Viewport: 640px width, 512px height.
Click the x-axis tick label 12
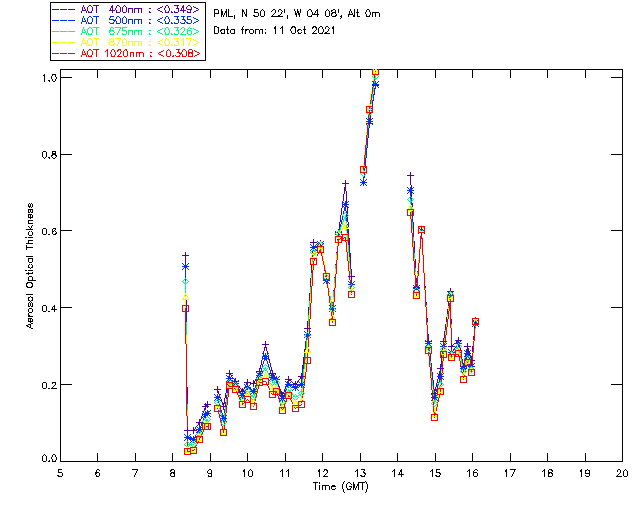(x=322, y=473)
